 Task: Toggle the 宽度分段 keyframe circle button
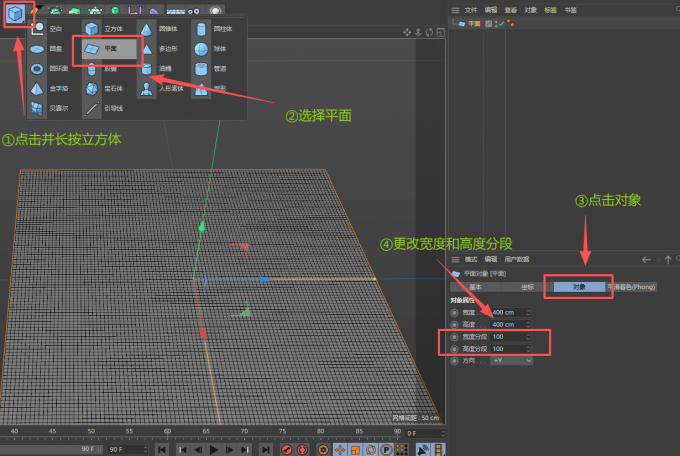pyautogui.click(x=455, y=337)
